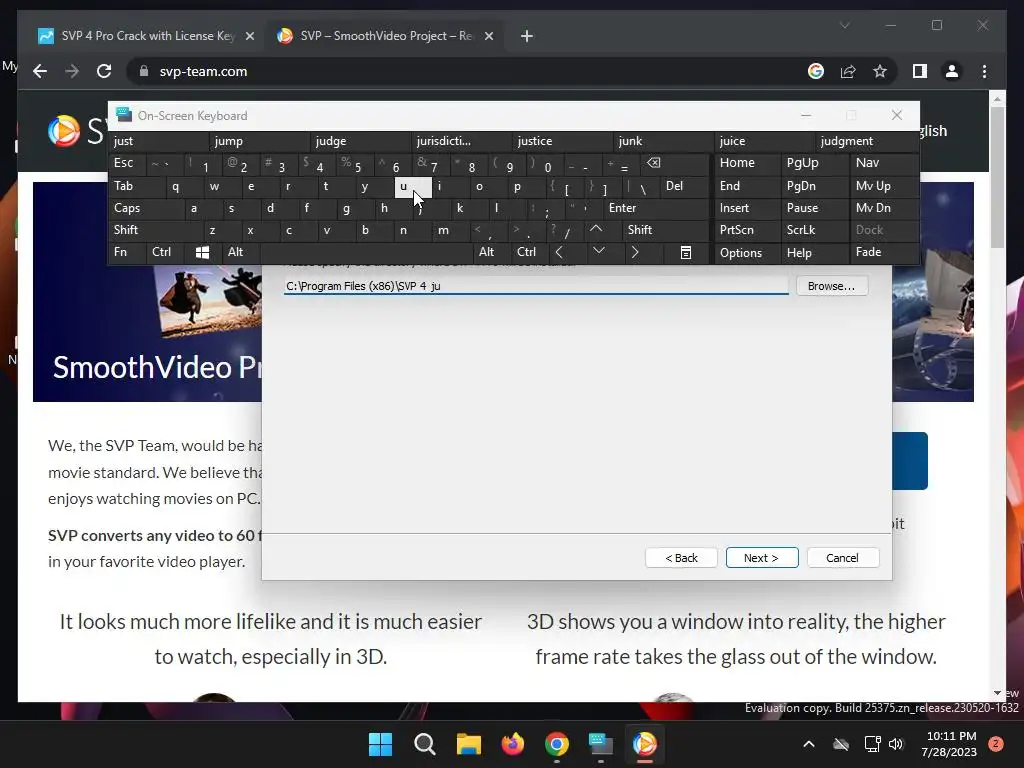
Task: Open taskbar Search icon
Action: point(424,744)
